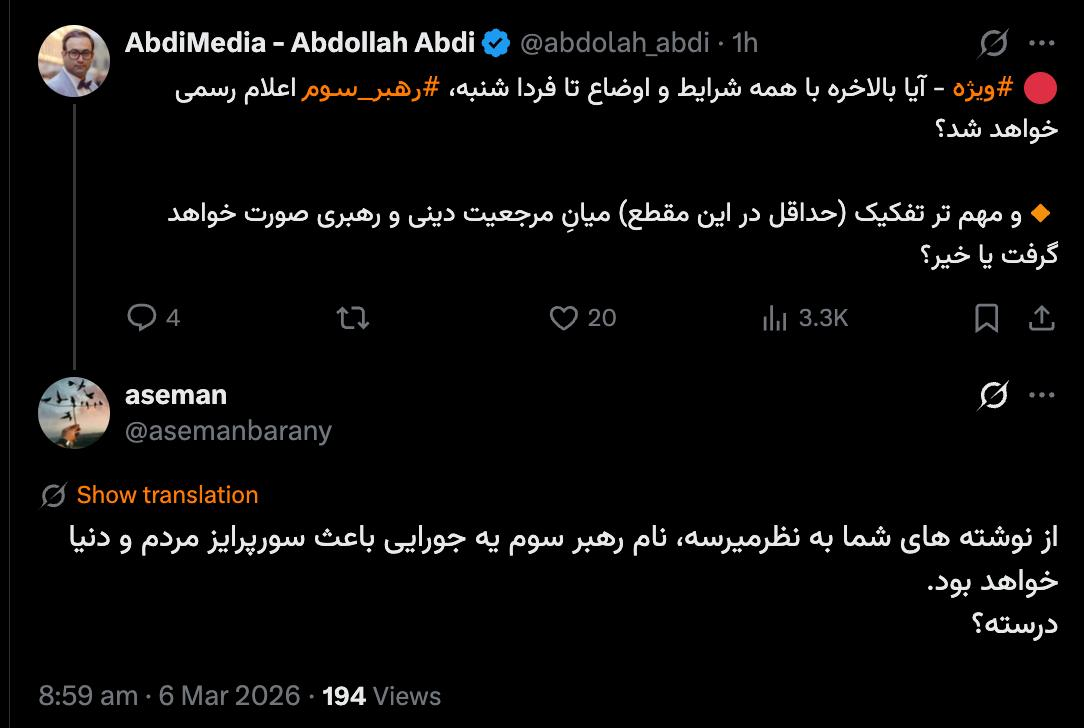This screenshot has height=728, width=1084.
Task: Like the AbdiMedia post
Action: (x=565, y=318)
